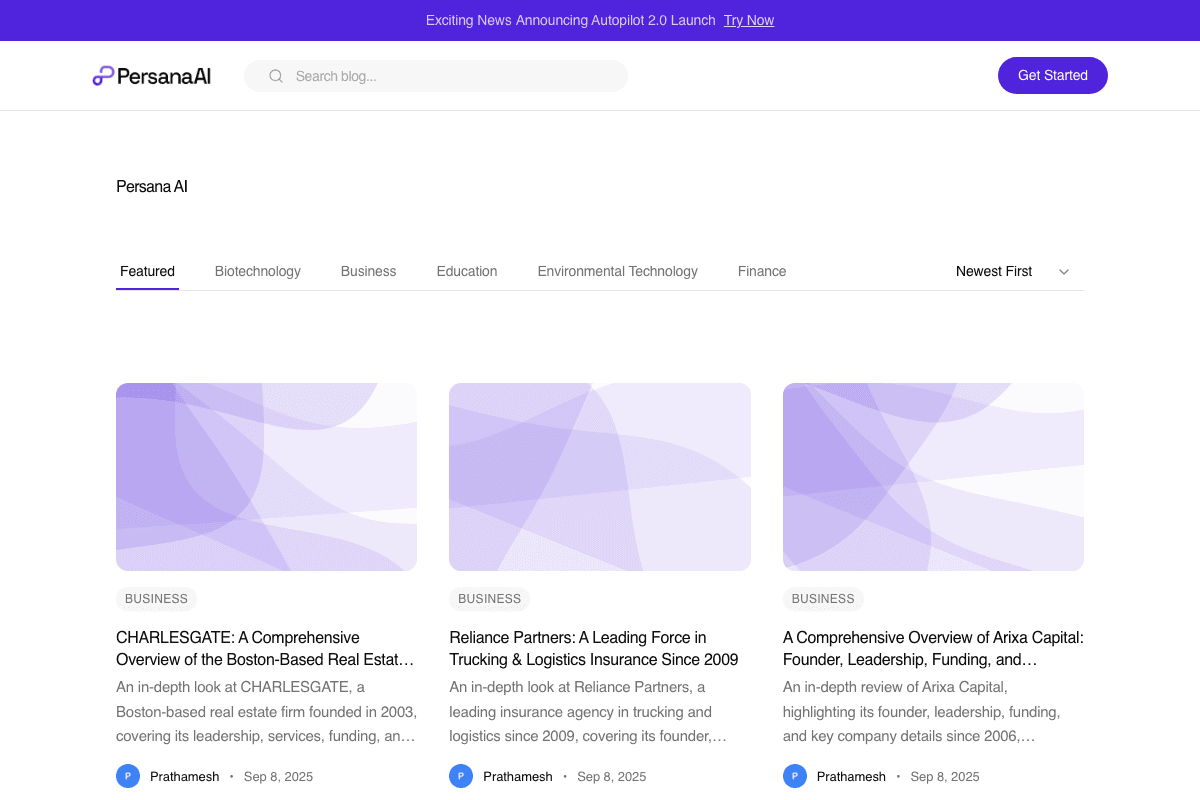
Task: Switch to the Business tab
Action: (368, 271)
